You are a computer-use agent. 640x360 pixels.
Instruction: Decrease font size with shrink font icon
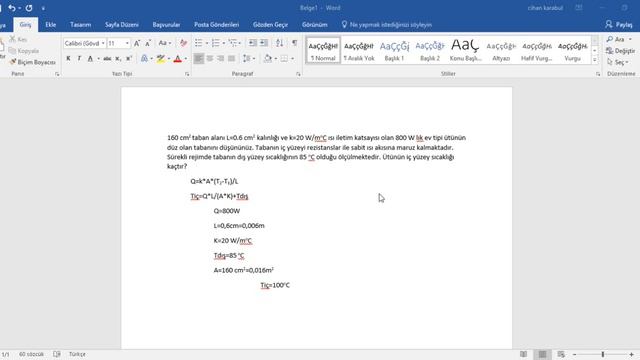[148, 43]
